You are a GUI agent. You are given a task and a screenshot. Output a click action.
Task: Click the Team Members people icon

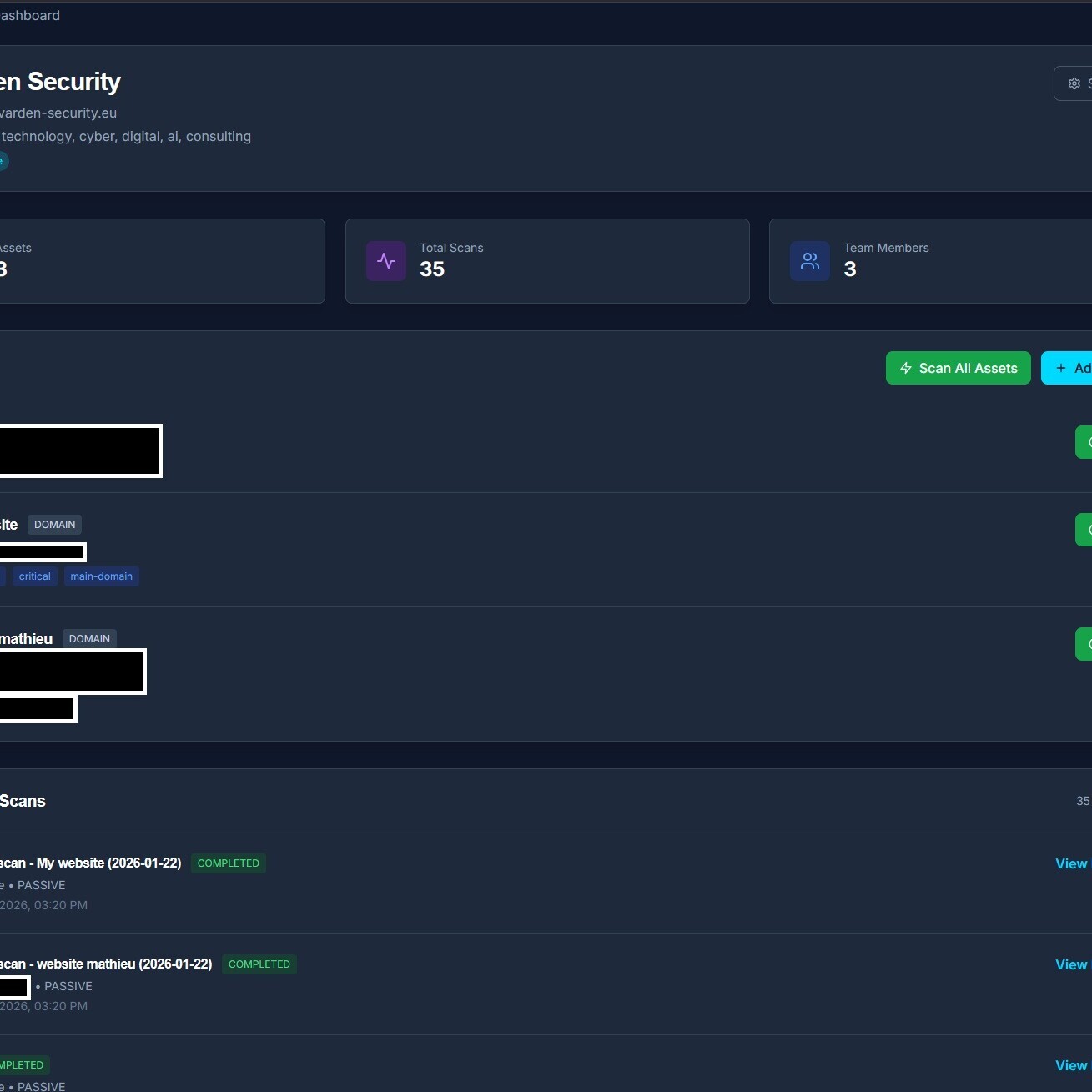(810, 261)
